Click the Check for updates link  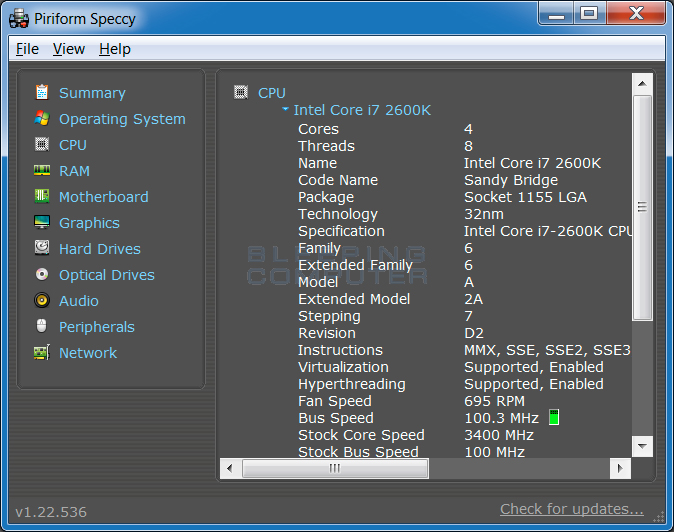571,509
